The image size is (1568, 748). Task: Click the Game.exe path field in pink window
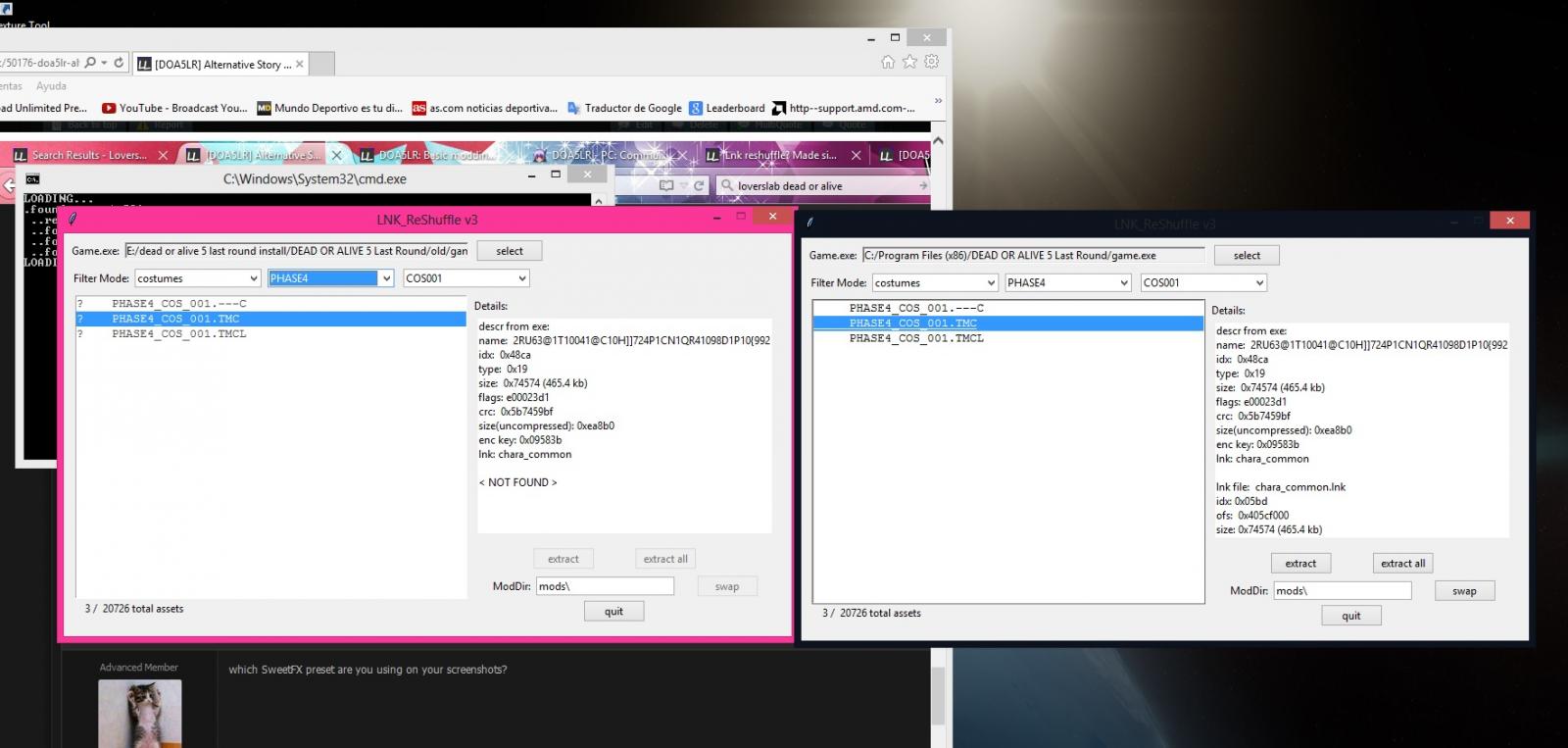297,251
